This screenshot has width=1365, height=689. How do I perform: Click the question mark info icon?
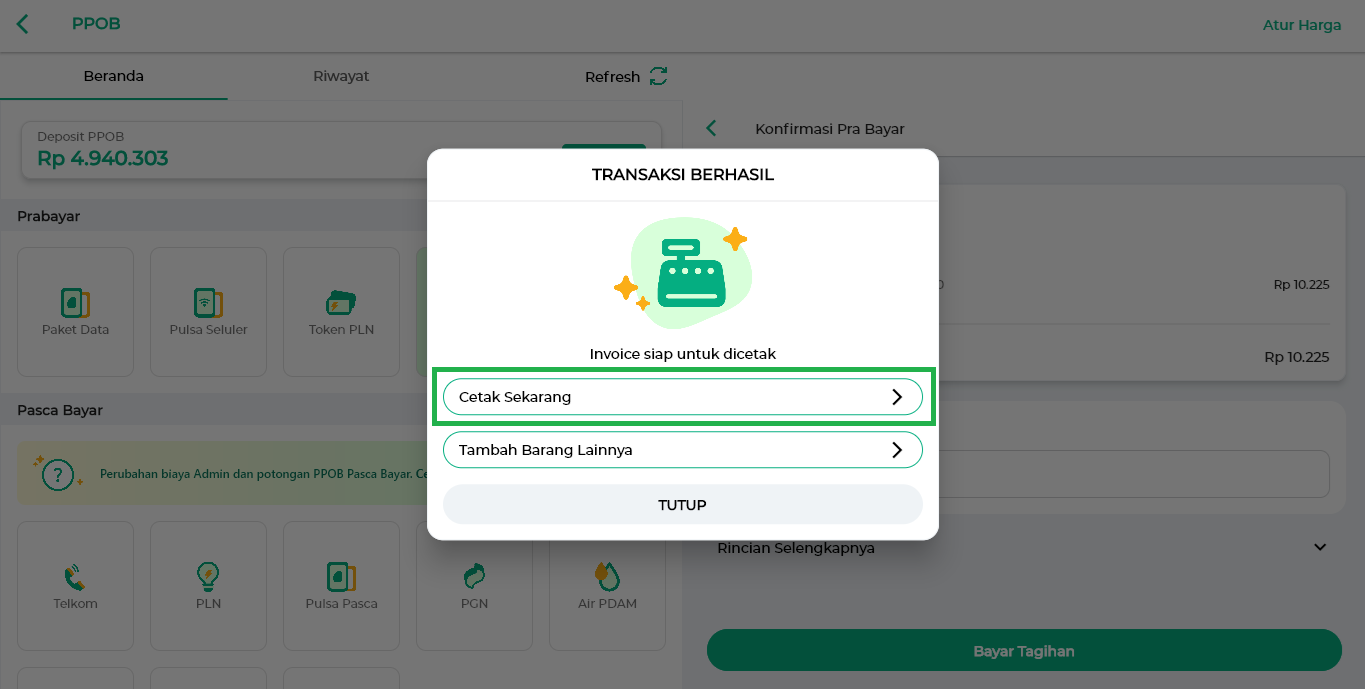(x=59, y=473)
